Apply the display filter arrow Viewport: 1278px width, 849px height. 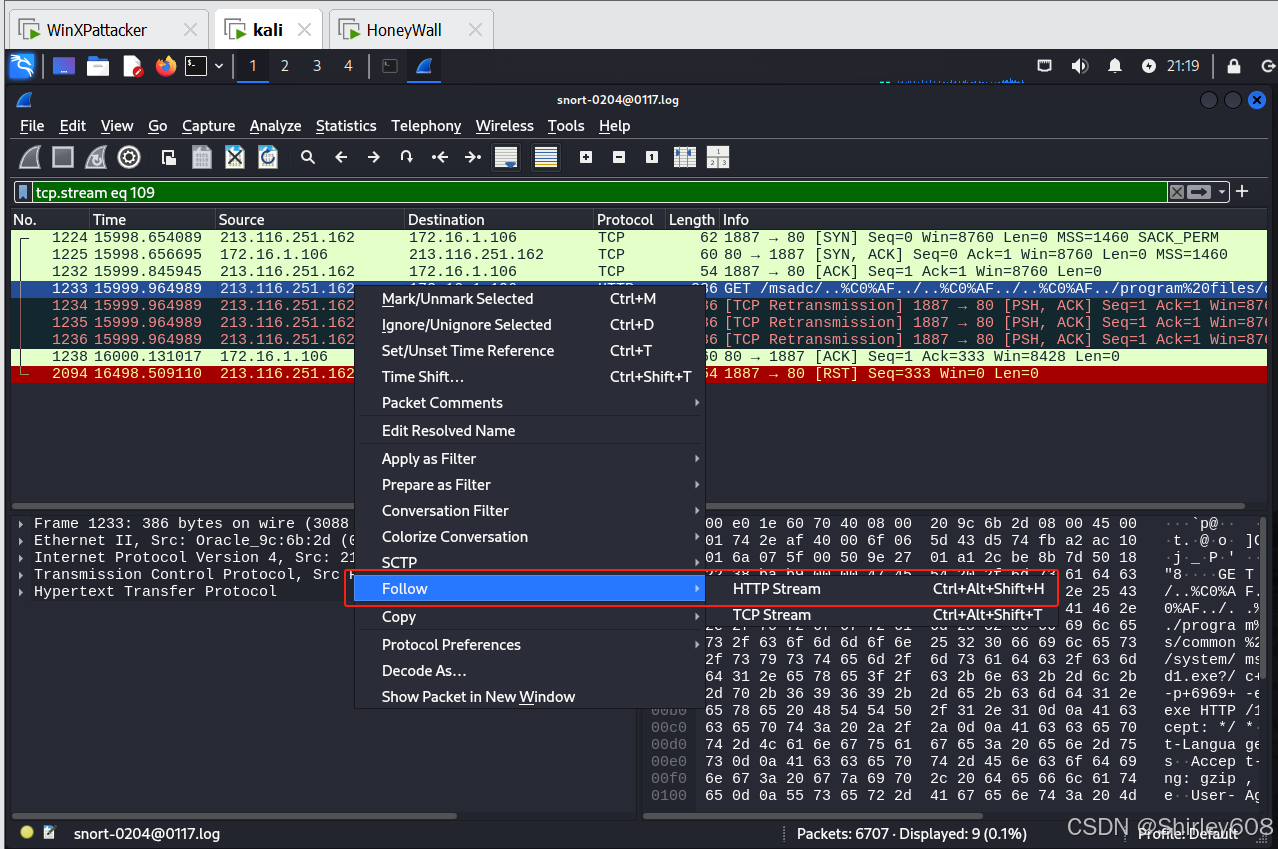coord(1199,192)
